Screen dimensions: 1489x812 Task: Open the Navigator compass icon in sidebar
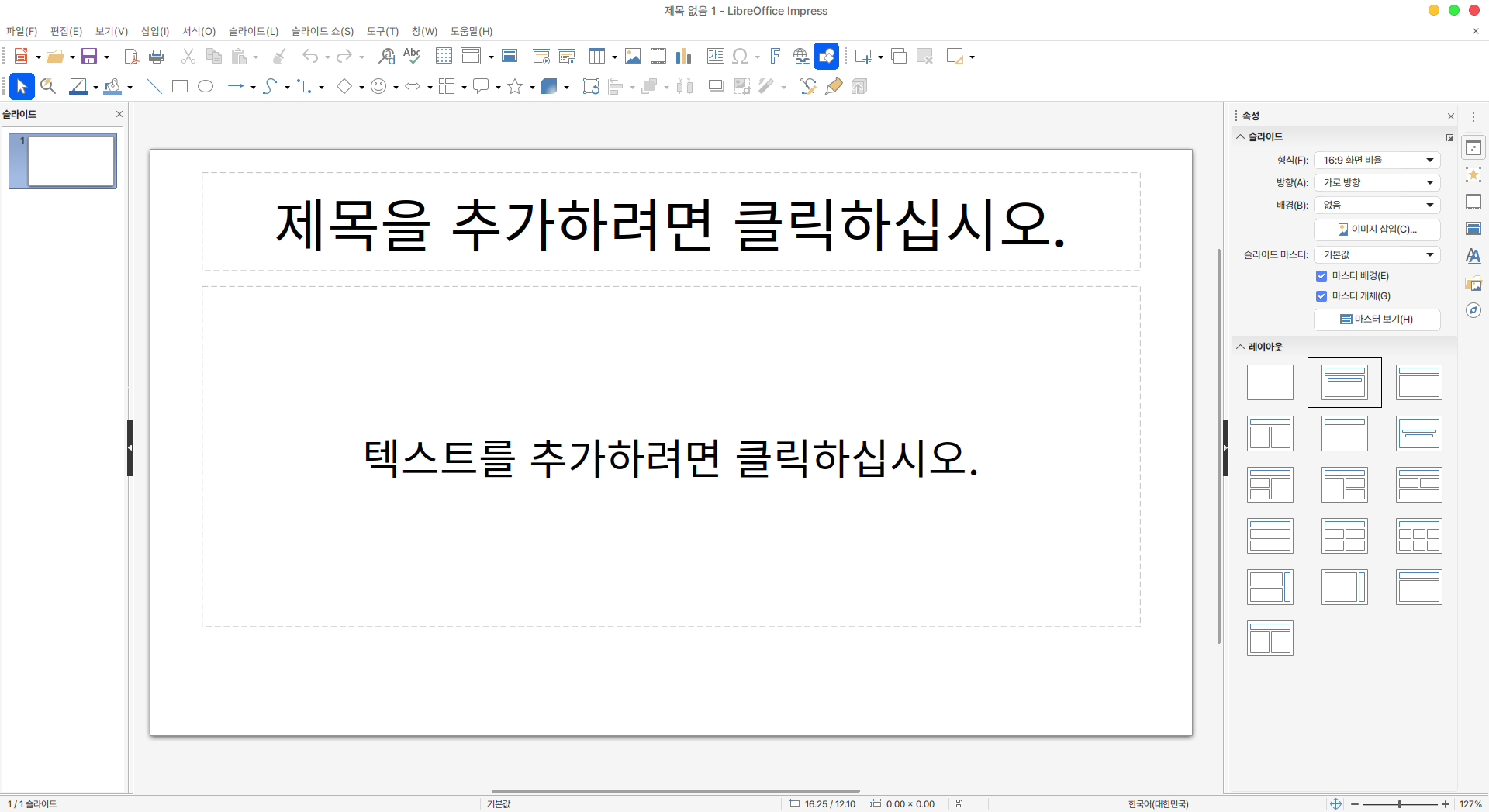click(x=1473, y=310)
